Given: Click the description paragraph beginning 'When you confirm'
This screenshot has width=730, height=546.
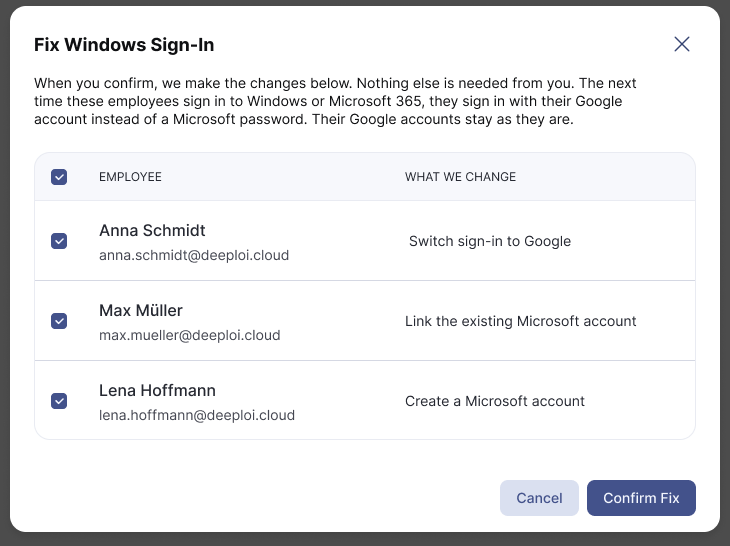Looking at the screenshot, I should coord(335,101).
